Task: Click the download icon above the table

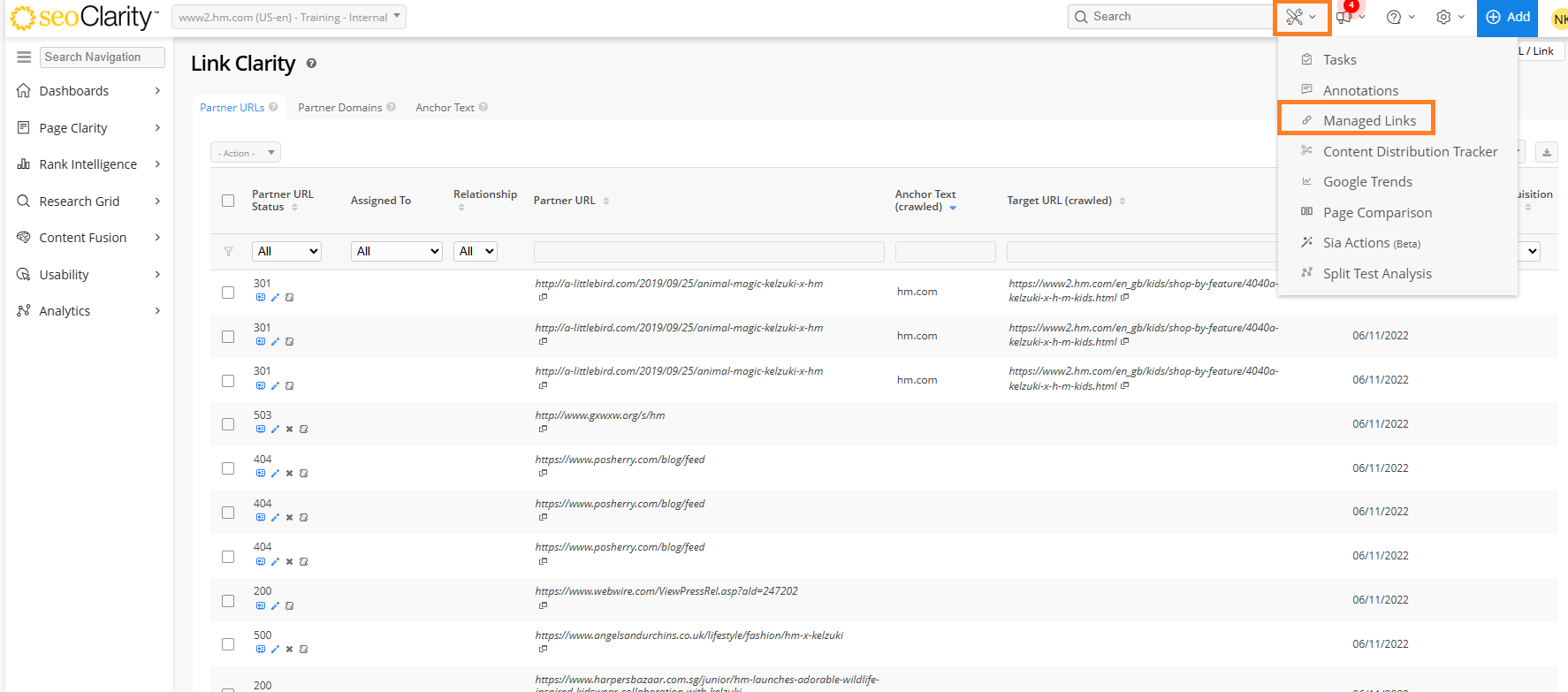Action: click(x=1546, y=153)
